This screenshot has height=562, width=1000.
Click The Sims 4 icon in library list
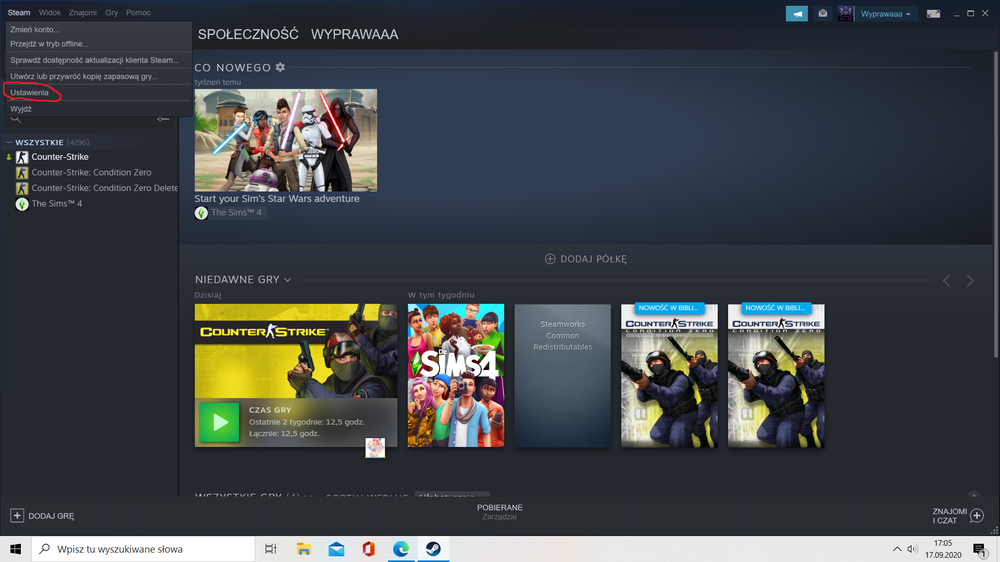coord(22,204)
